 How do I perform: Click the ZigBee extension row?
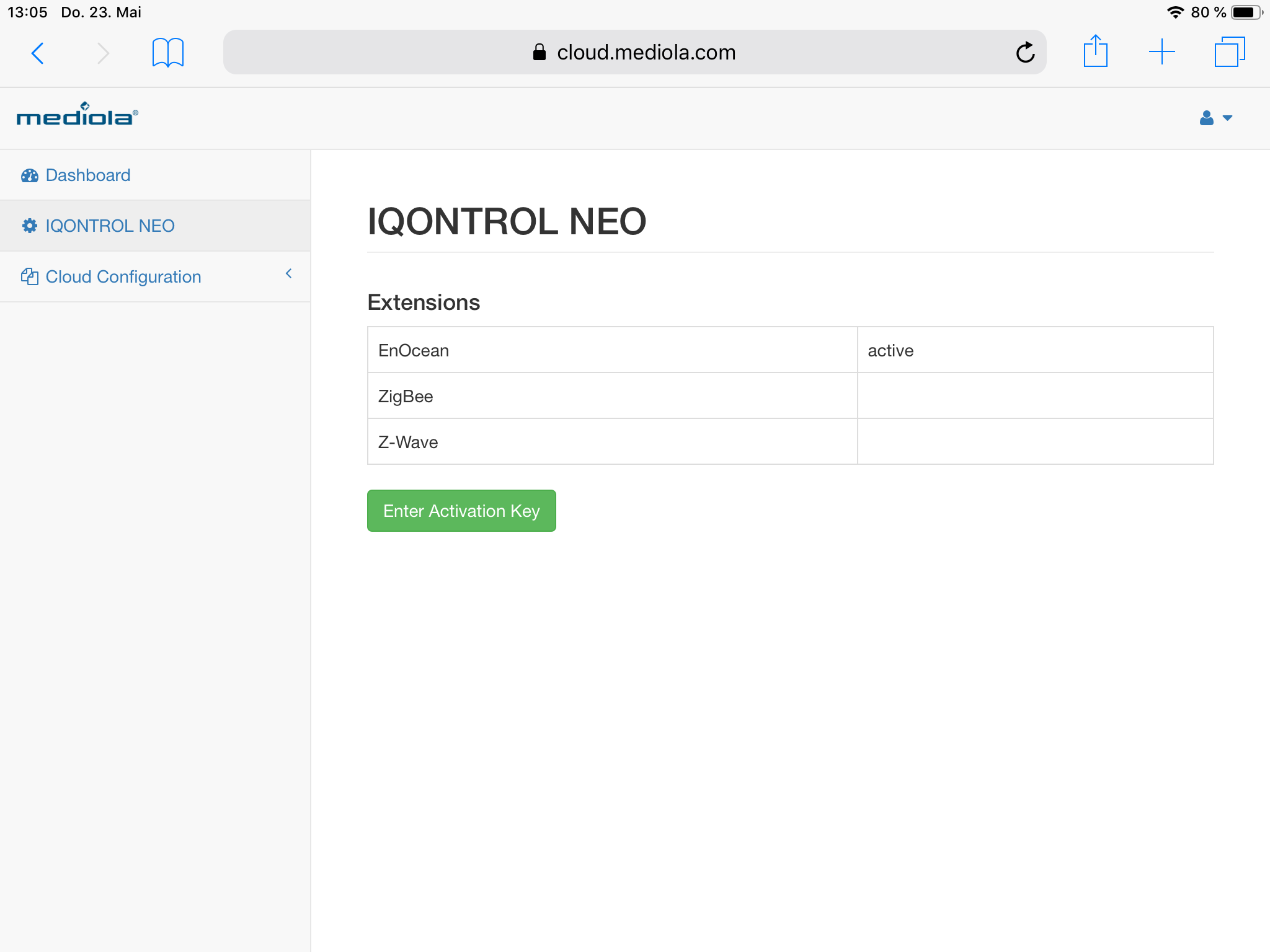click(x=406, y=397)
